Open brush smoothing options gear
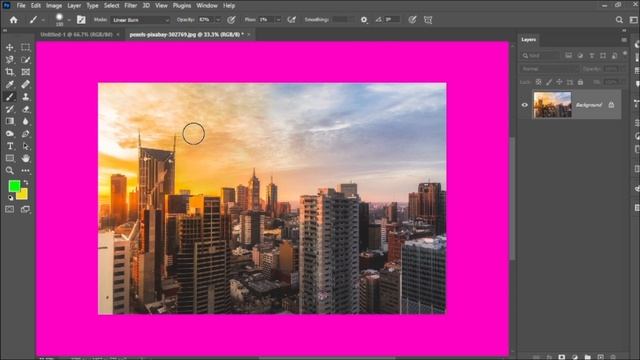Image resolution: width=640 pixels, height=360 pixels. click(x=364, y=20)
